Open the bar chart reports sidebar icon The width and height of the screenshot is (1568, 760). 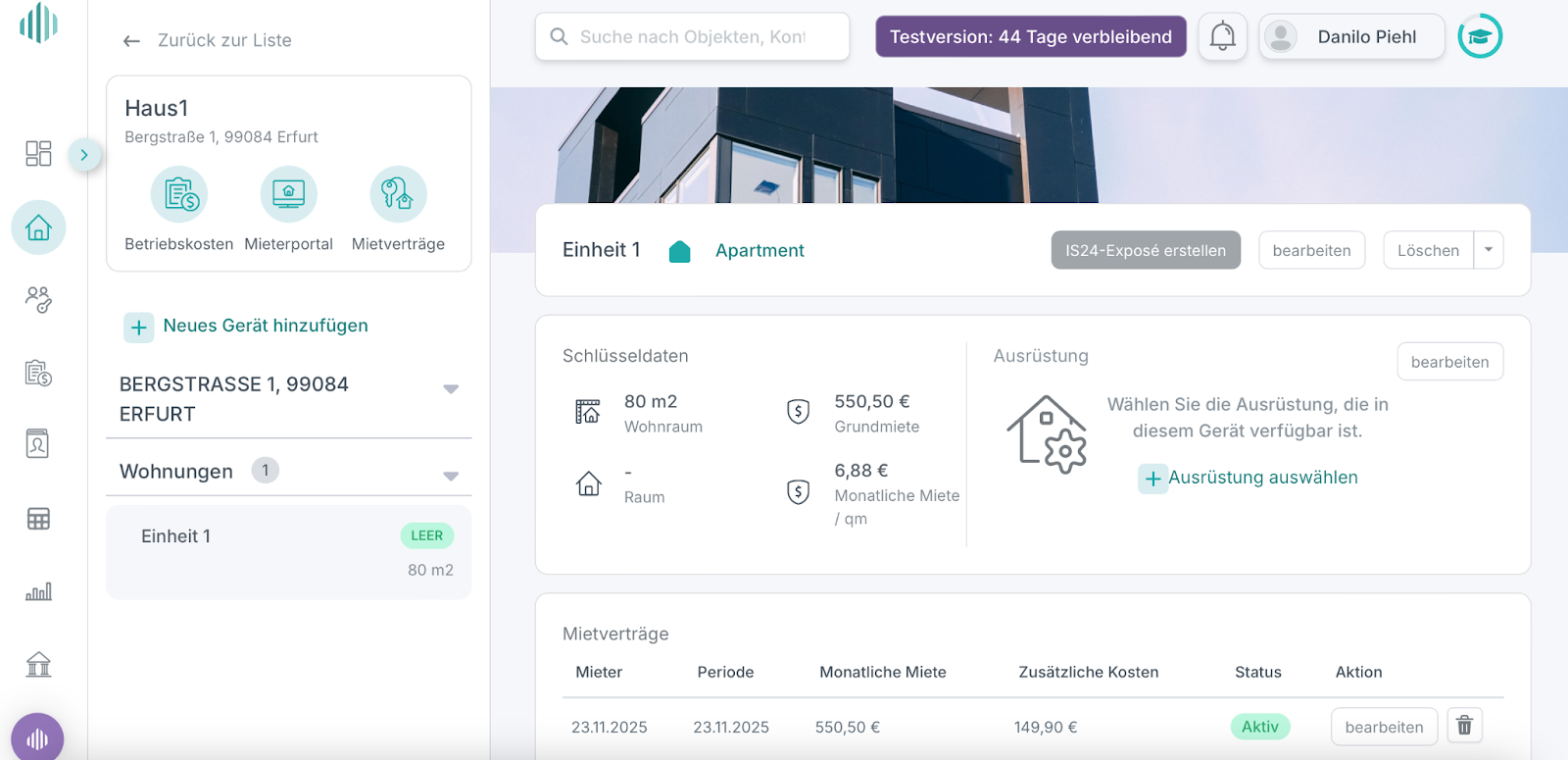tap(38, 591)
